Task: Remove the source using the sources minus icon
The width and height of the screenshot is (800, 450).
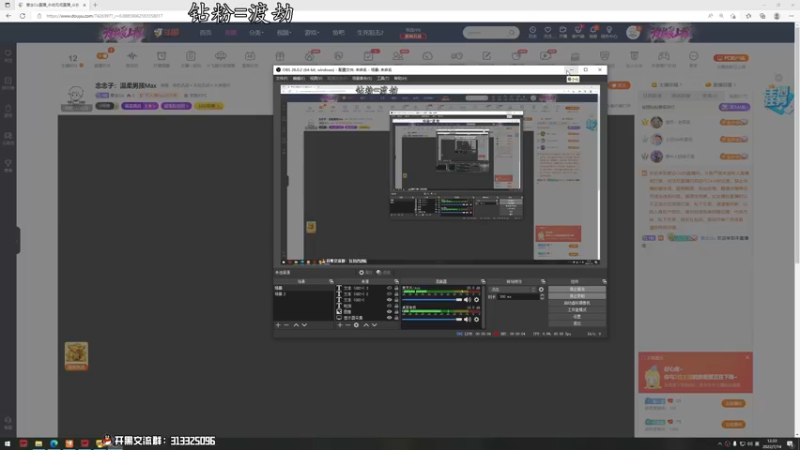Action: (x=348, y=325)
